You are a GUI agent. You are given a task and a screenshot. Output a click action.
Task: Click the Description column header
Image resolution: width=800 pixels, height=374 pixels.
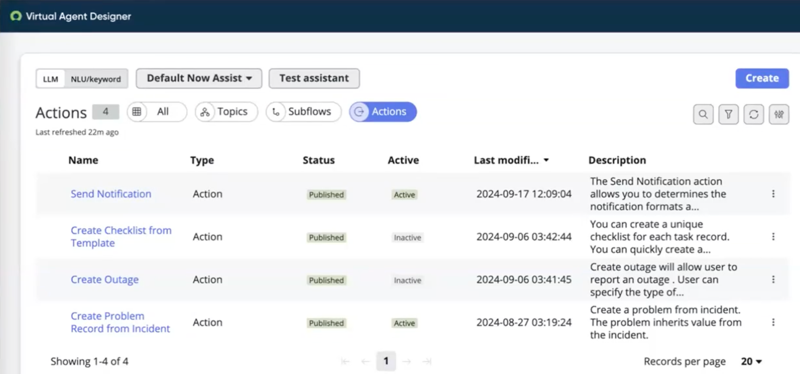point(617,160)
